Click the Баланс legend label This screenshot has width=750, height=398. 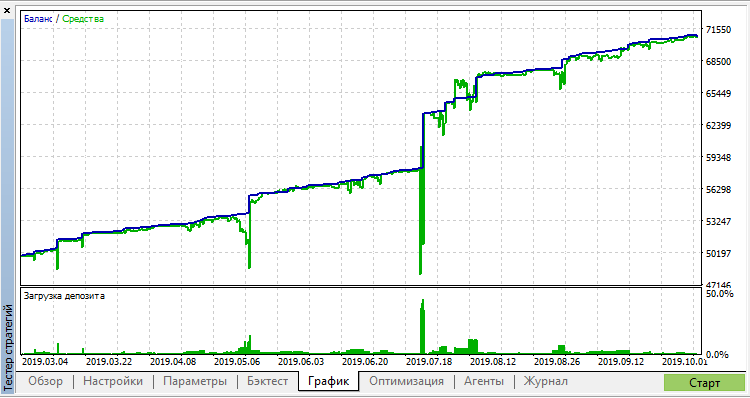pos(38,19)
